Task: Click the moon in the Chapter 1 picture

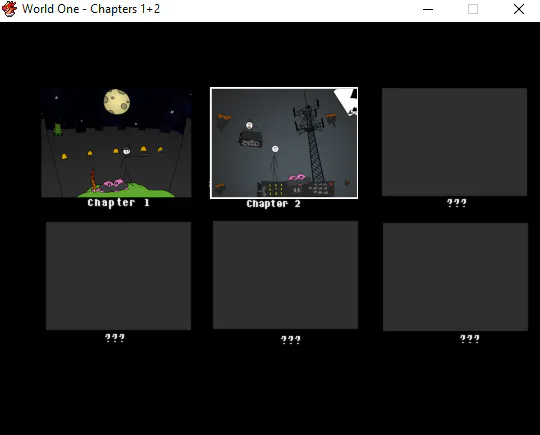Action: tap(117, 101)
